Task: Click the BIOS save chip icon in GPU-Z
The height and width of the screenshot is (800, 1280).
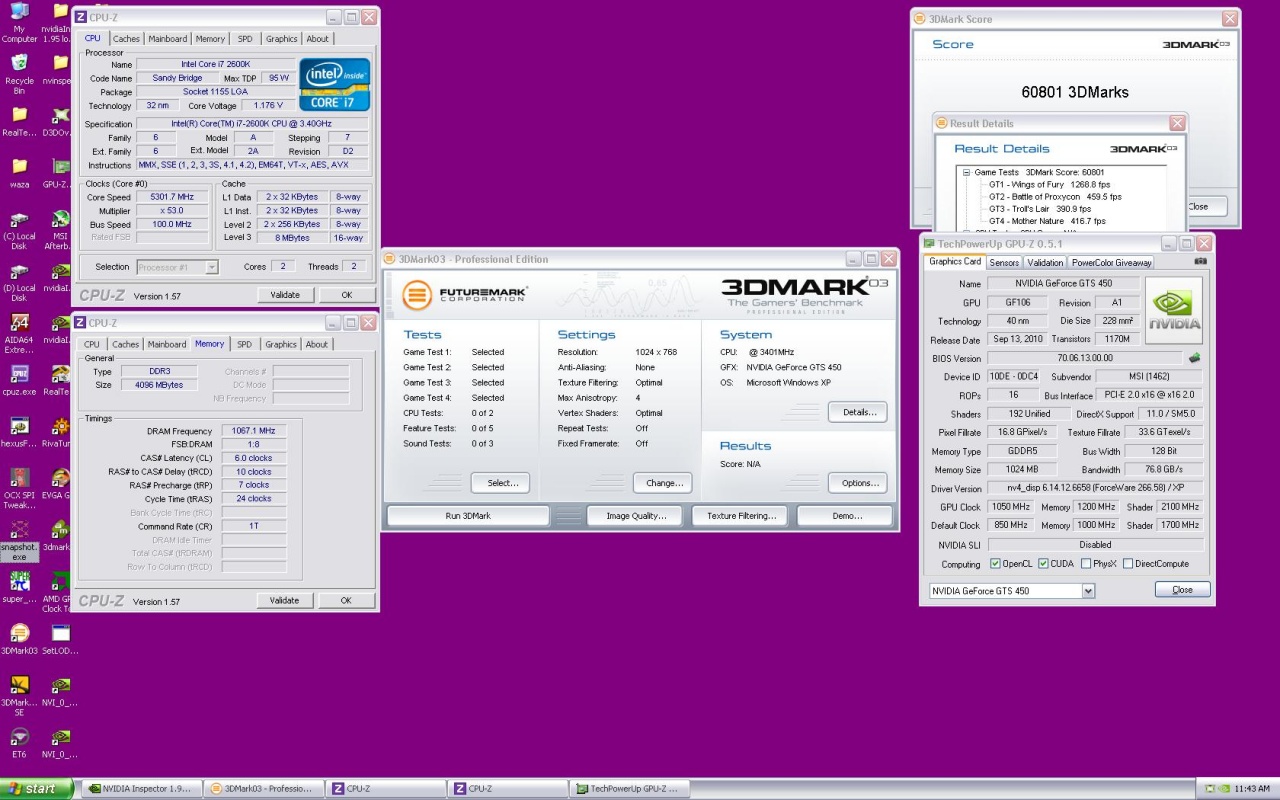Action: pos(1193,358)
